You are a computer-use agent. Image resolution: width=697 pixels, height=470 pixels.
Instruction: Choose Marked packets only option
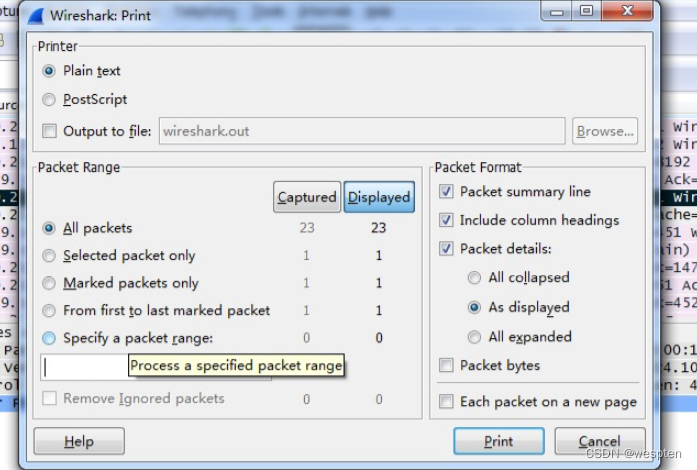[48, 283]
